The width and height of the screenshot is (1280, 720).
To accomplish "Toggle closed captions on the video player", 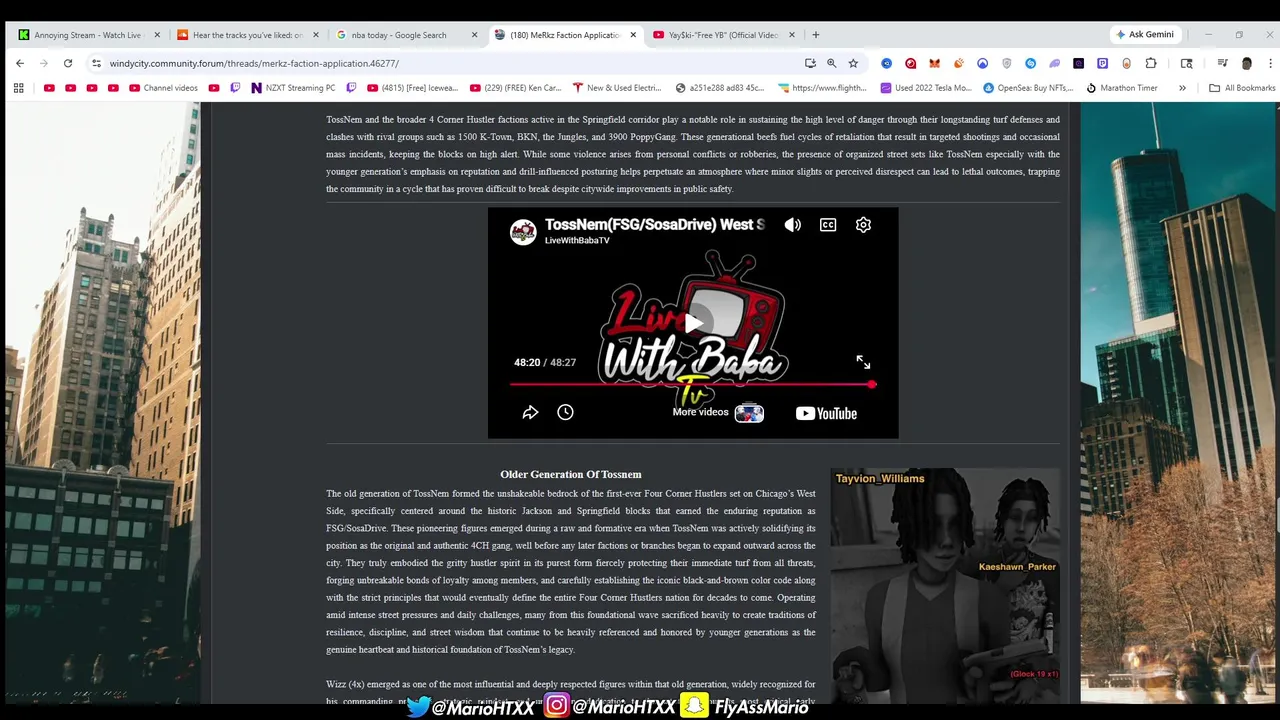I will (828, 225).
